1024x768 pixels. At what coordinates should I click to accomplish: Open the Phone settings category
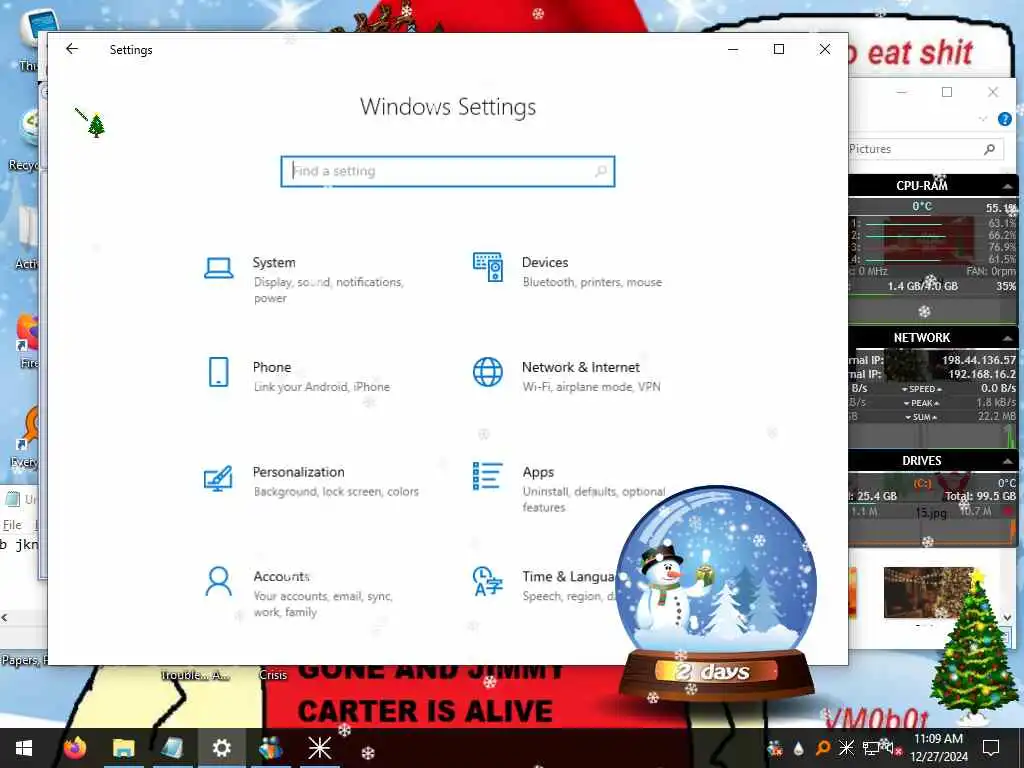(300, 376)
